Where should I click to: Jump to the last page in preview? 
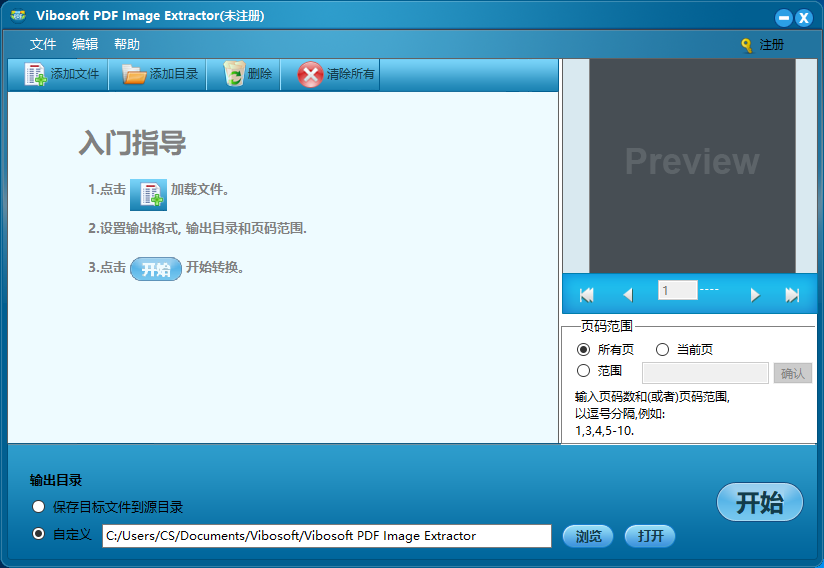(792, 295)
